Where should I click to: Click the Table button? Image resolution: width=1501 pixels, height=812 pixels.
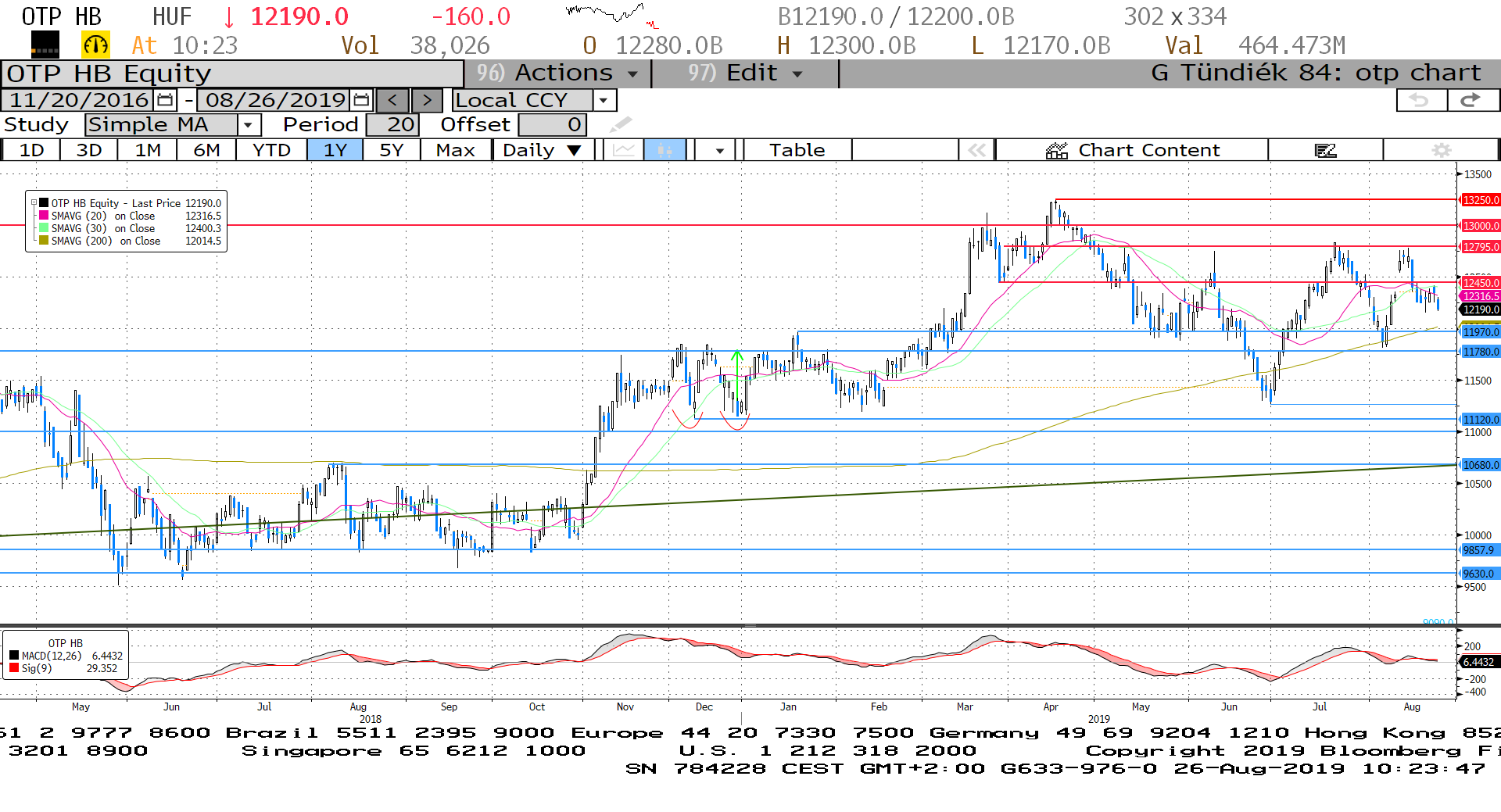click(x=797, y=150)
